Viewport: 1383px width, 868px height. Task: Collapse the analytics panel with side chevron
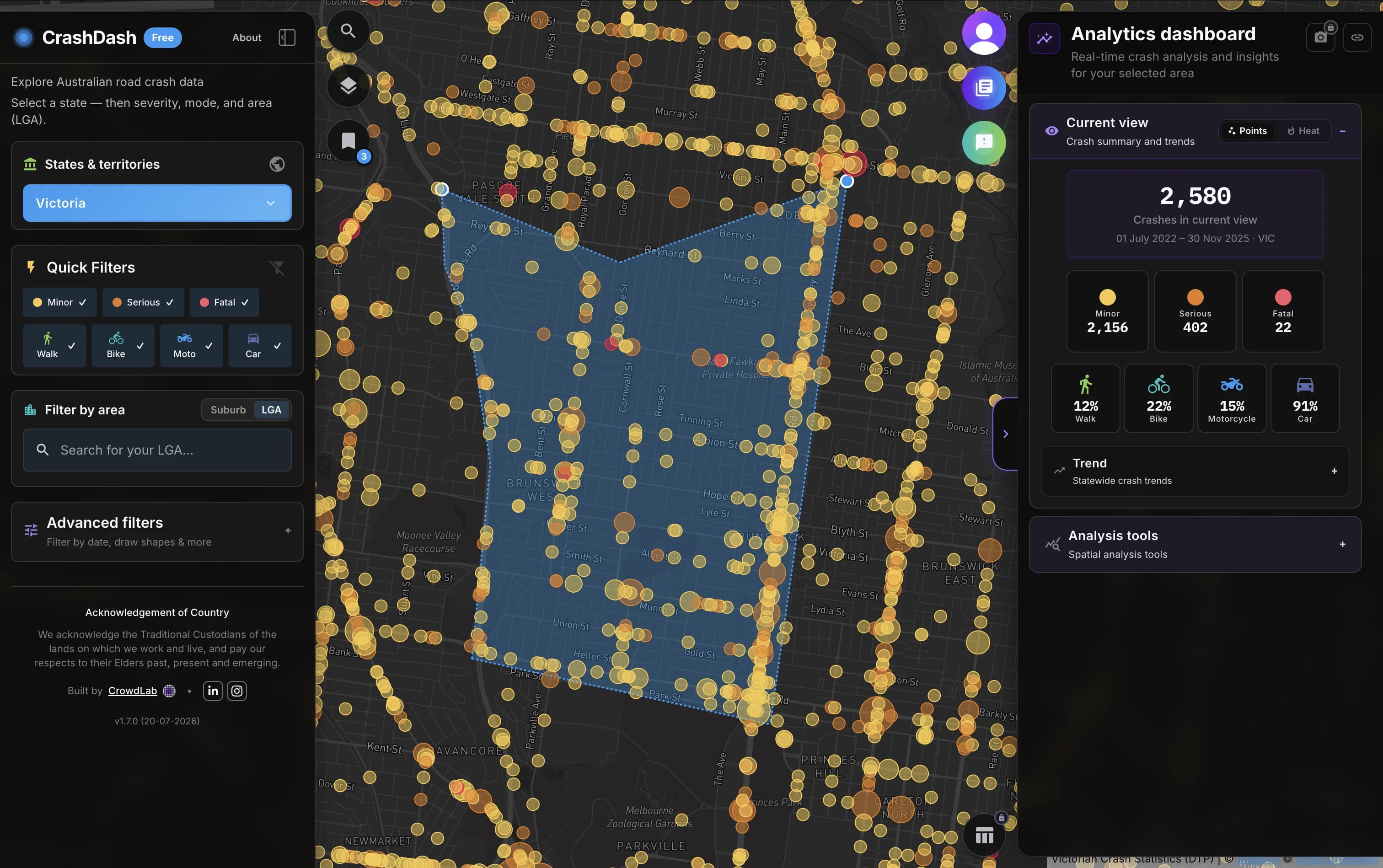[1006, 434]
